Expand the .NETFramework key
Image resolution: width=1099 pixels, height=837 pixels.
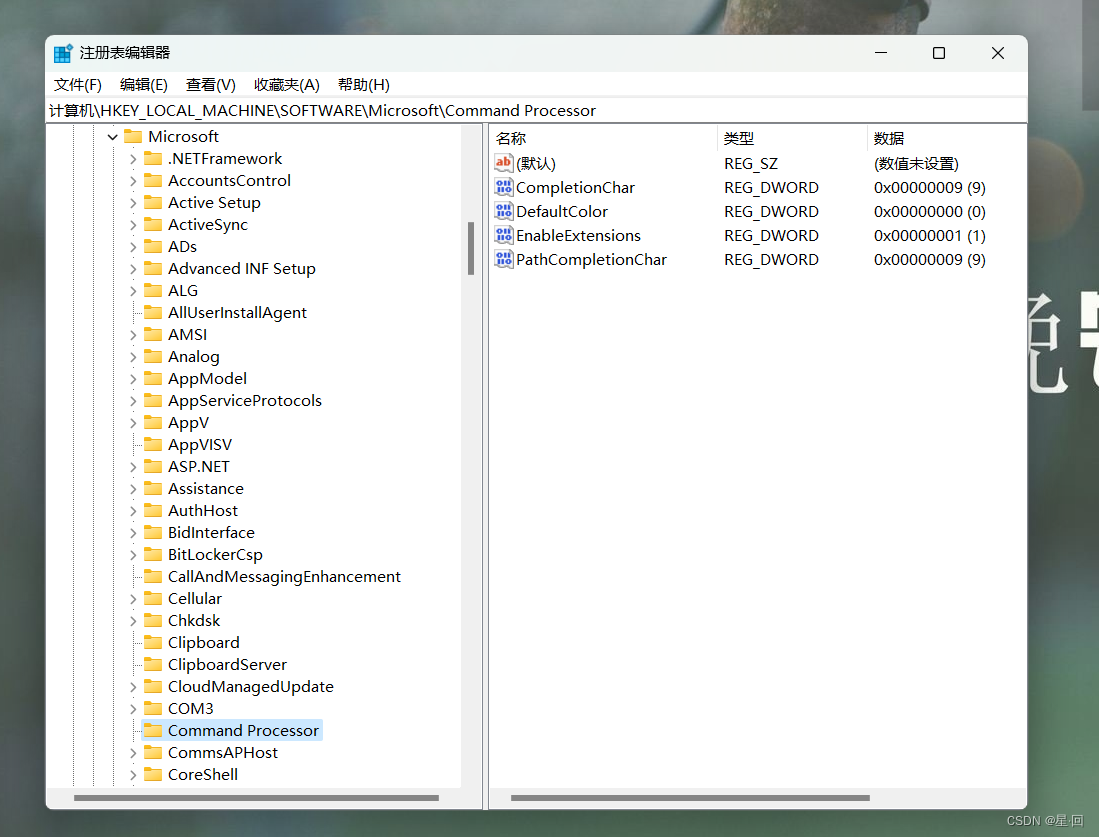pyautogui.click(x=133, y=159)
